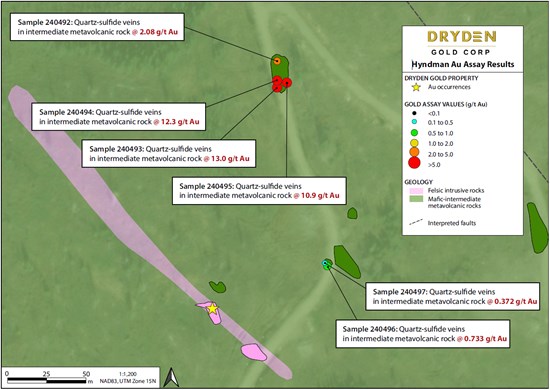The height and width of the screenshot is (390, 550).
Task: Click the interpreted faults dashed line symbol
Action: coord(416,223)
